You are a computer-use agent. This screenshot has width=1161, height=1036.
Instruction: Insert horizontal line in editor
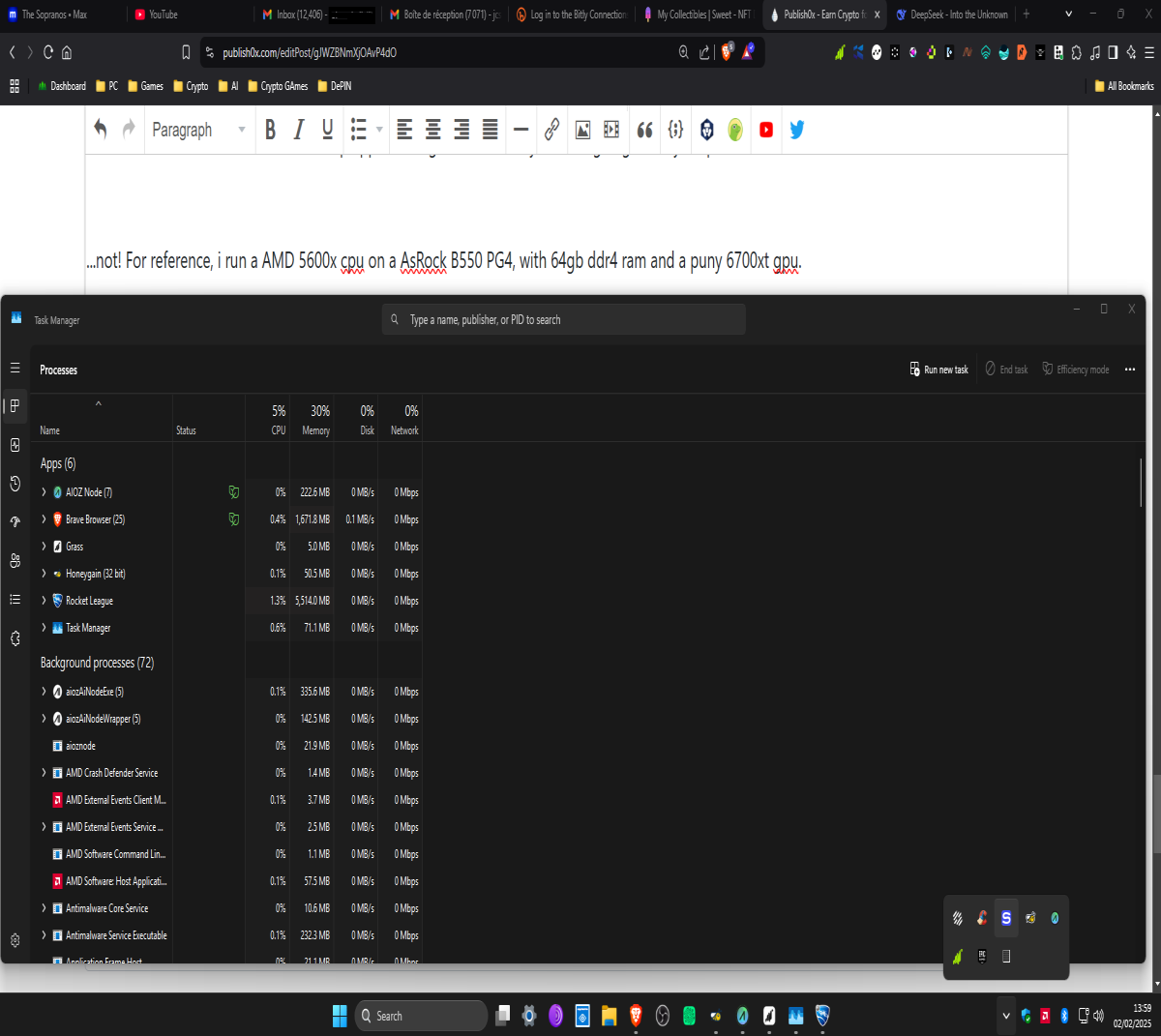521,130
